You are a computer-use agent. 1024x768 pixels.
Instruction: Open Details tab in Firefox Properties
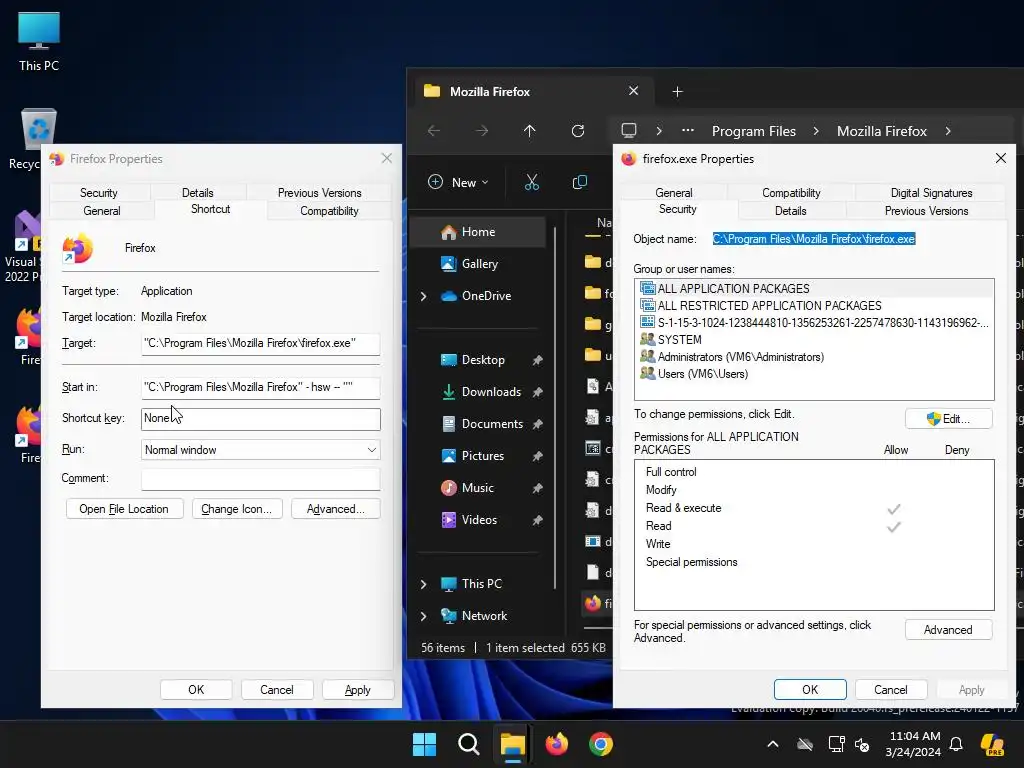197,193
